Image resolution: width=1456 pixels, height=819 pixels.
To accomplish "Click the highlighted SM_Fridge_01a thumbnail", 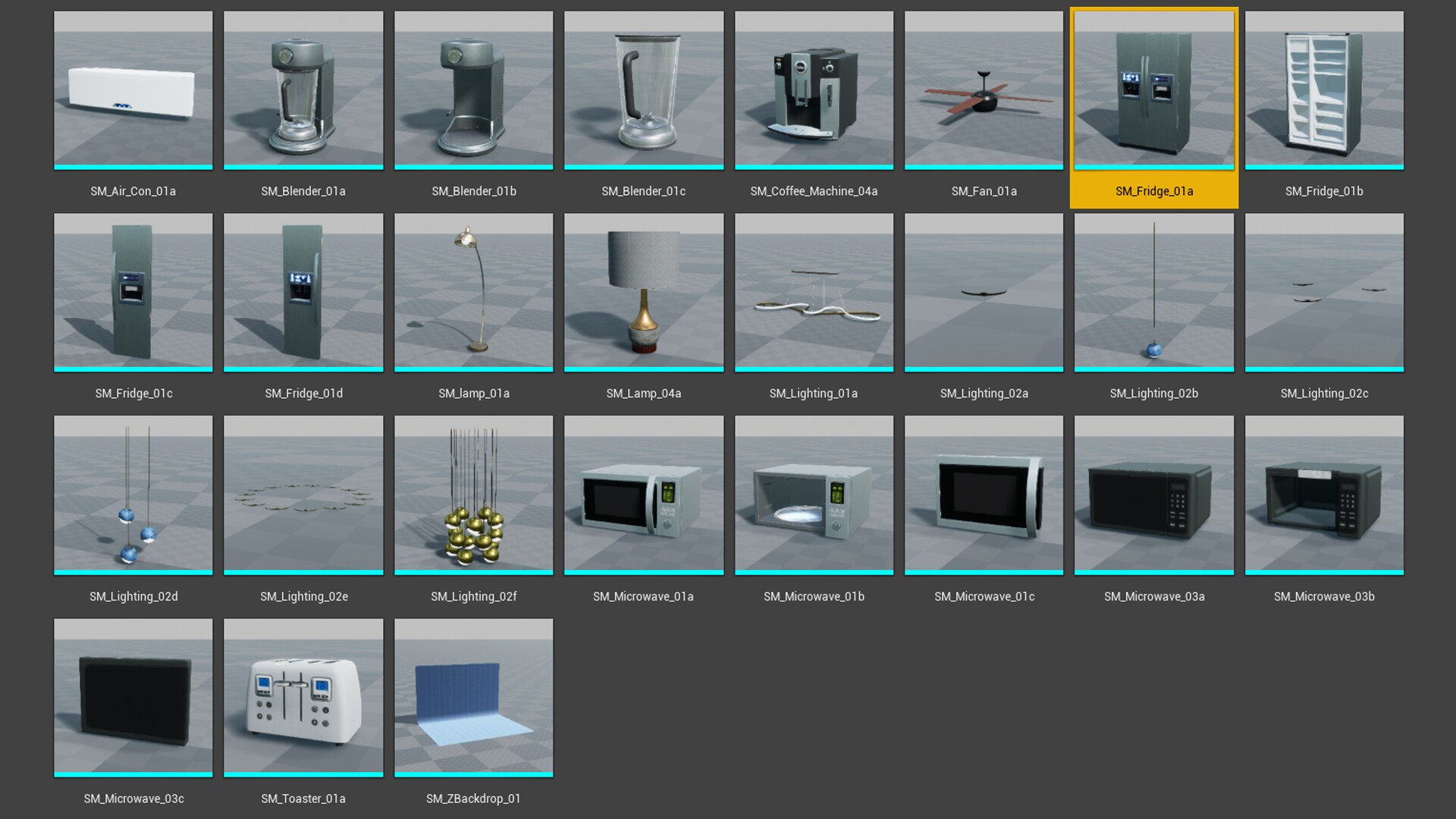I will click(x=1154, y=90).
